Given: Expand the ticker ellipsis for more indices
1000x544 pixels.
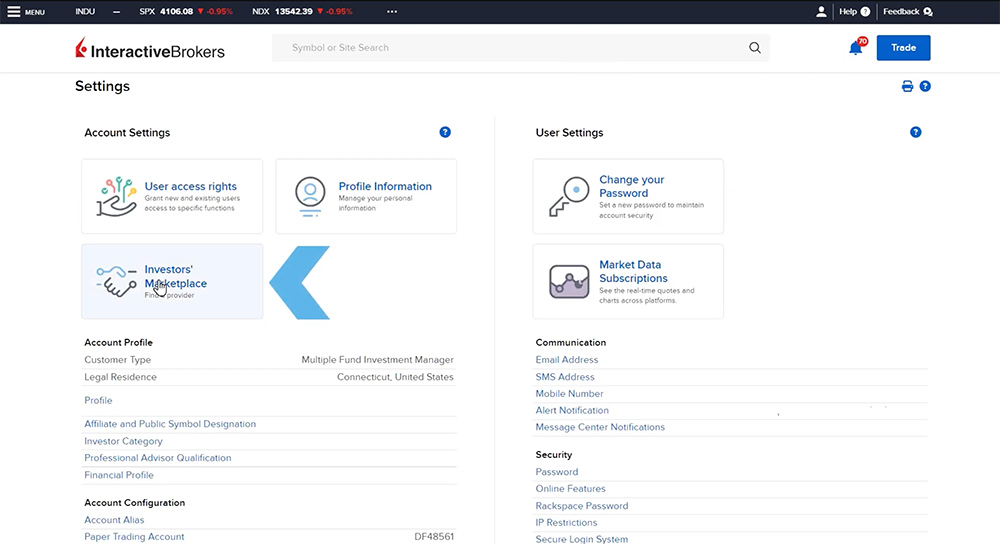Looking at the screenshot, I should [391, 12].
